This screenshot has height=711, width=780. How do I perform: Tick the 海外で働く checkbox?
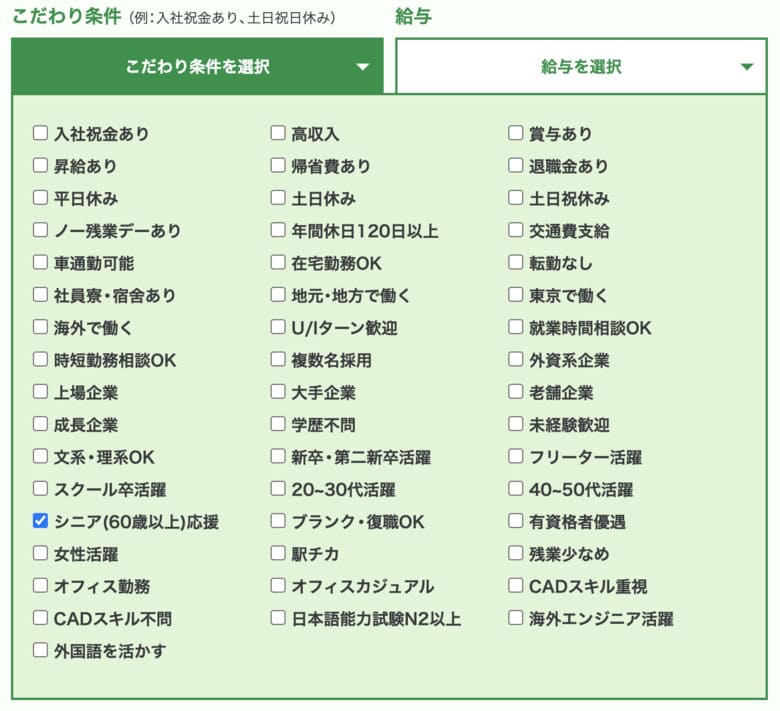point(40,327)
